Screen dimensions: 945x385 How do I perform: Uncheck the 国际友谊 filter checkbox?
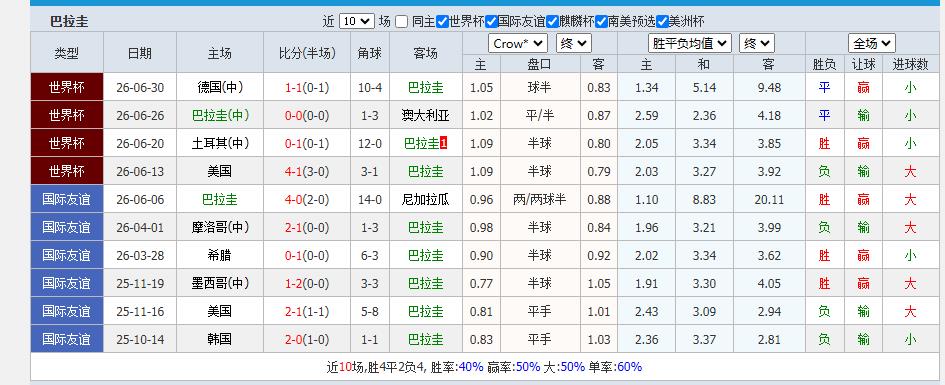click(491, 22)
